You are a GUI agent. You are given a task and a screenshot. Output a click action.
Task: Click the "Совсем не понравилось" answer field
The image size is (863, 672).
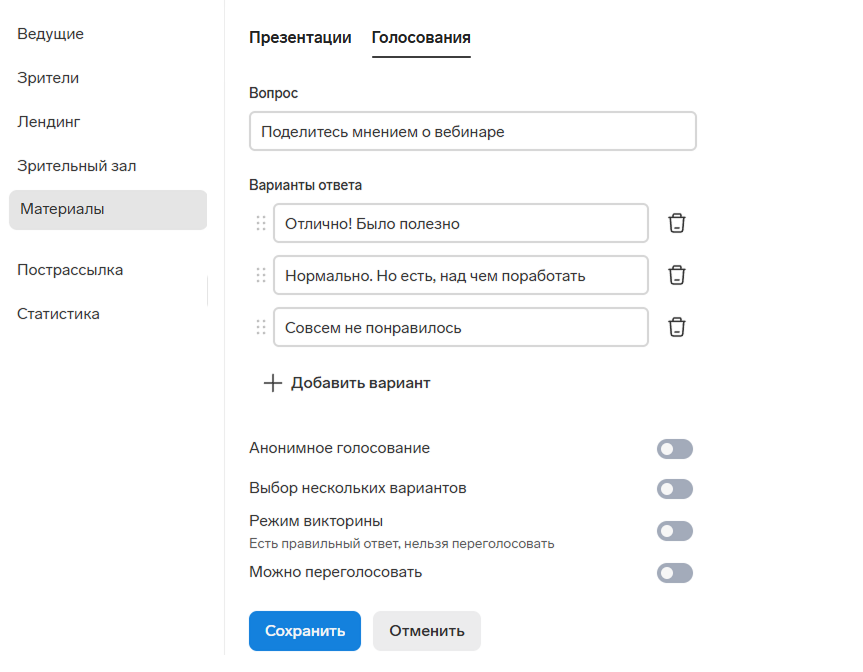(460, 327)
